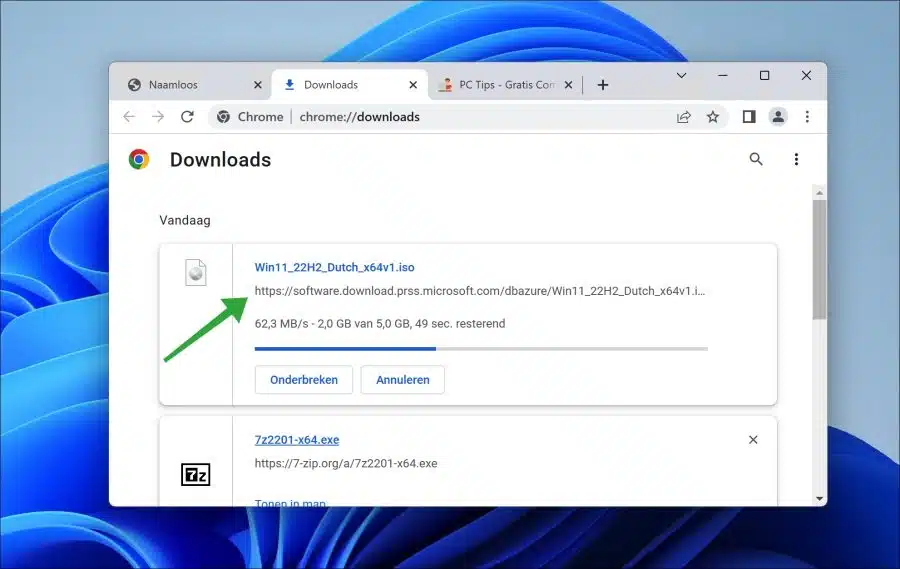Expand the tab search dropdown chevron
This screenshot has width=900, height=569.
[681, 75]
